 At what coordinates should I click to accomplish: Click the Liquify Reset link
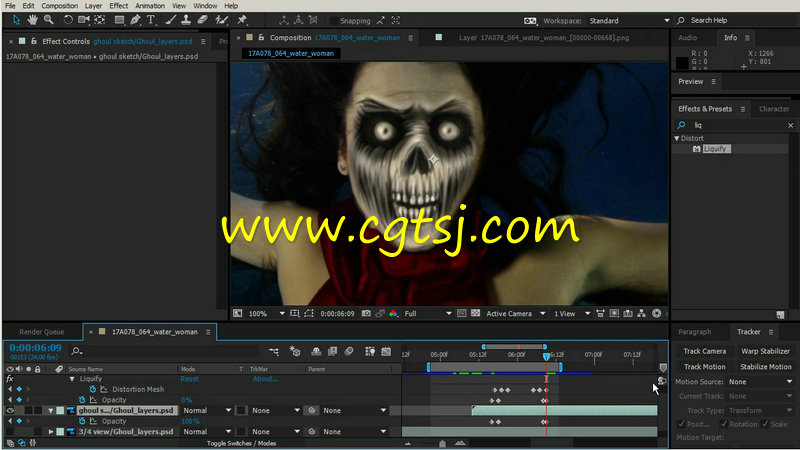click(x=189, y=379)
